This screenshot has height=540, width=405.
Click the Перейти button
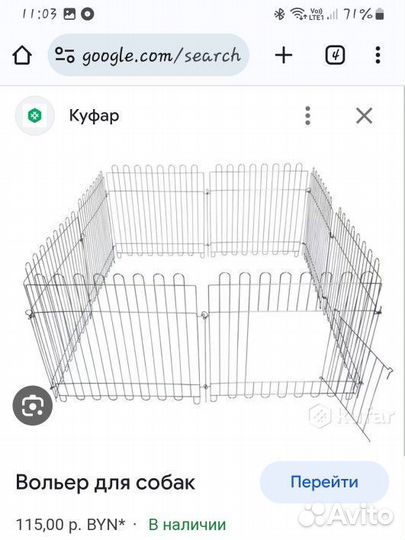click(324, 482)
